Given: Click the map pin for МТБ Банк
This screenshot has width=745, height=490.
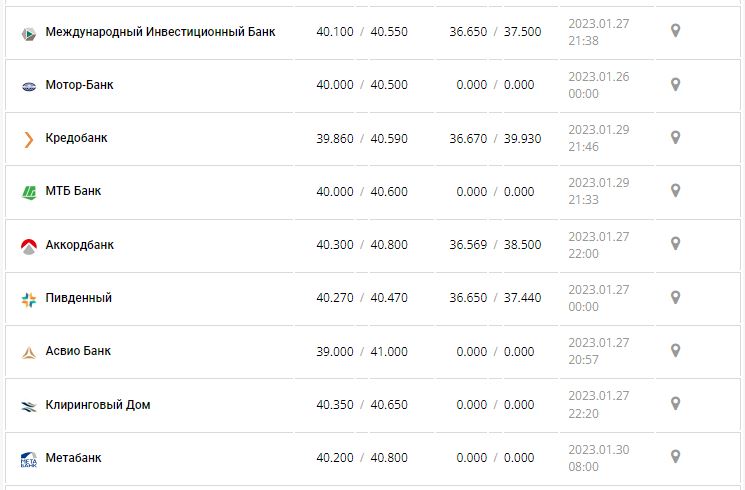Looking at the screenshot, I should (x=675, y=191).
